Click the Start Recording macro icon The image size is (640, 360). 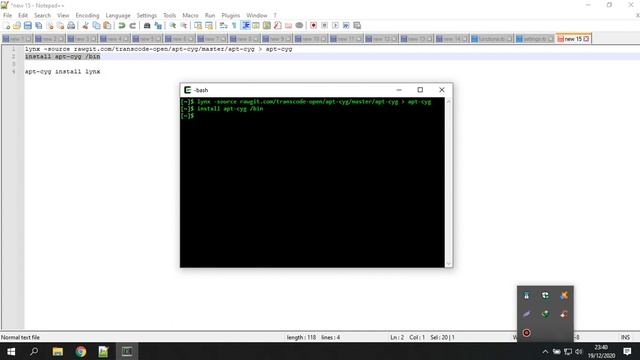pos(313,26)
